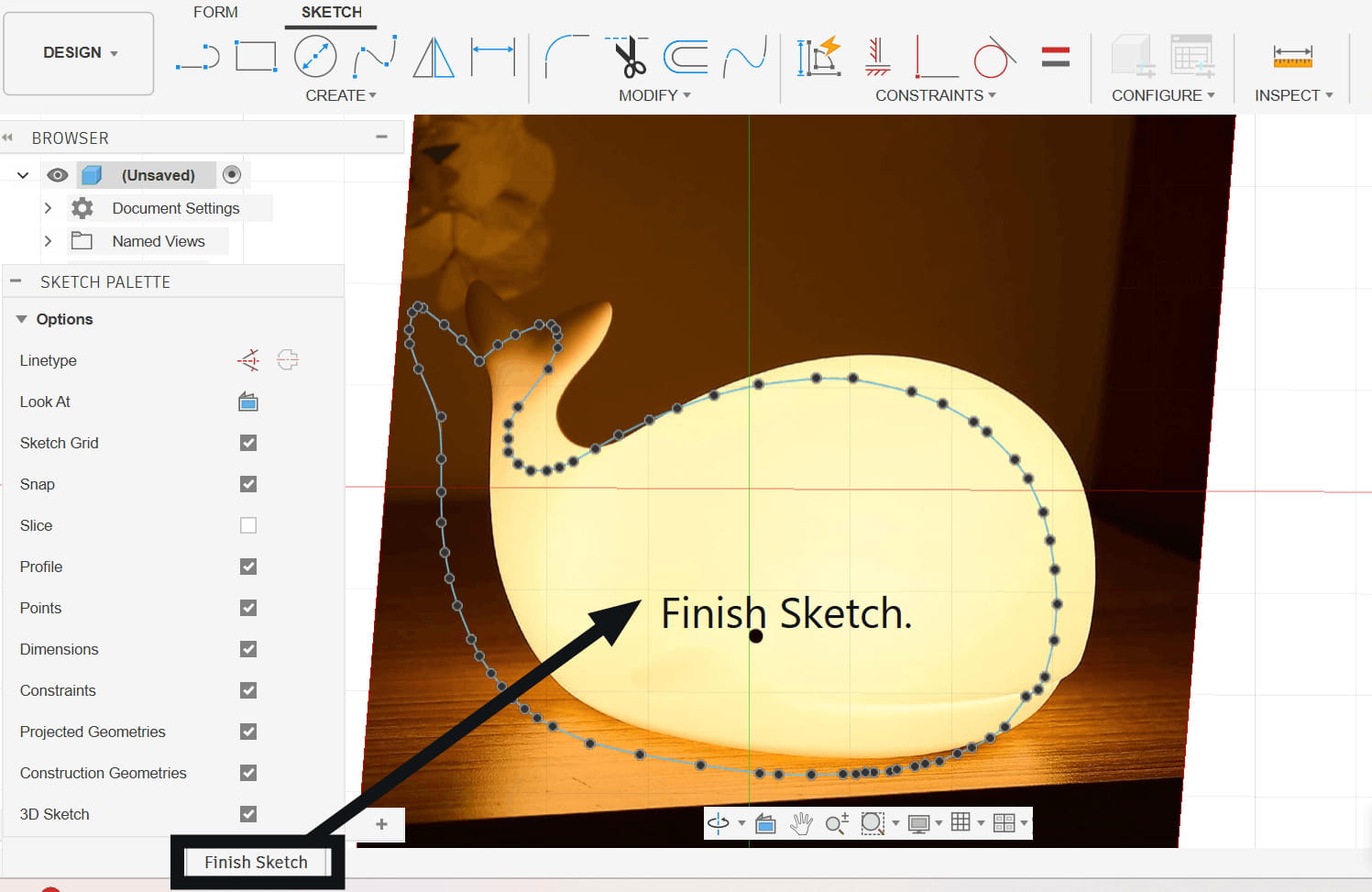Apply the Perpendicular constraint
Image resolution: width=1372 pixels, height=892 pixels.
(937, 57)
